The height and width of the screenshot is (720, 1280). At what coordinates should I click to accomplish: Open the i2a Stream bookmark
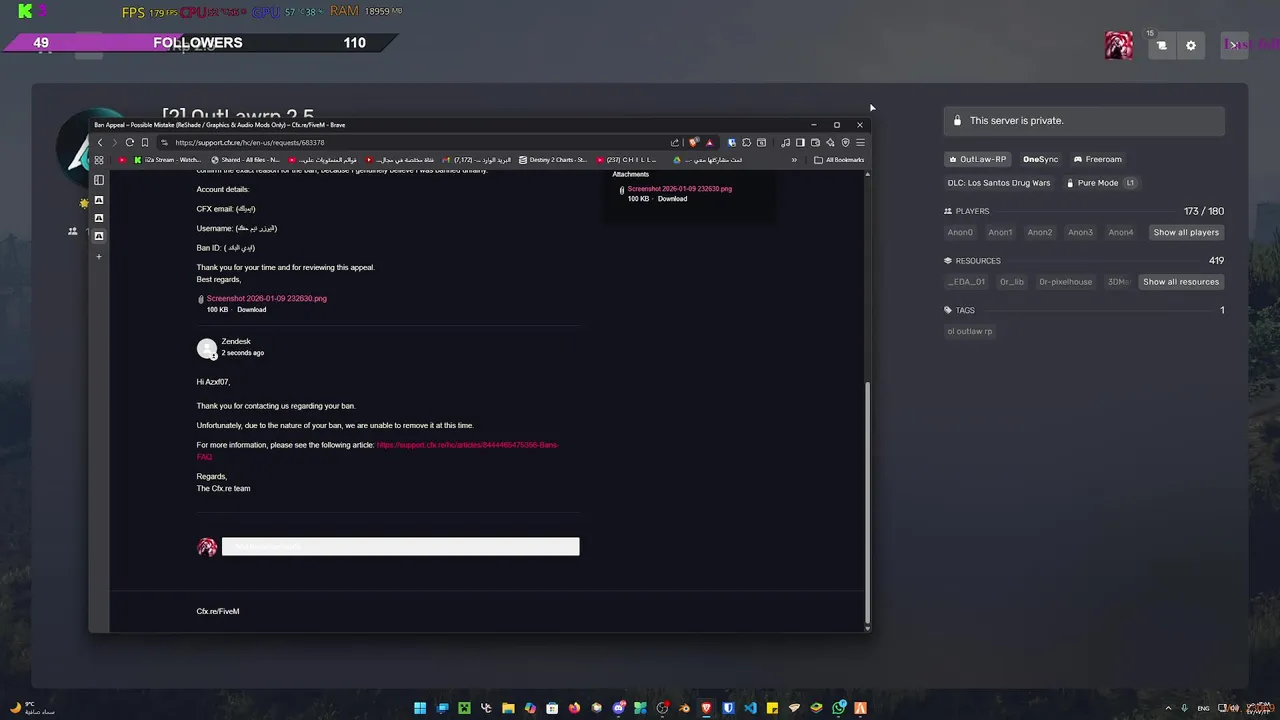[x=167, y=160]
